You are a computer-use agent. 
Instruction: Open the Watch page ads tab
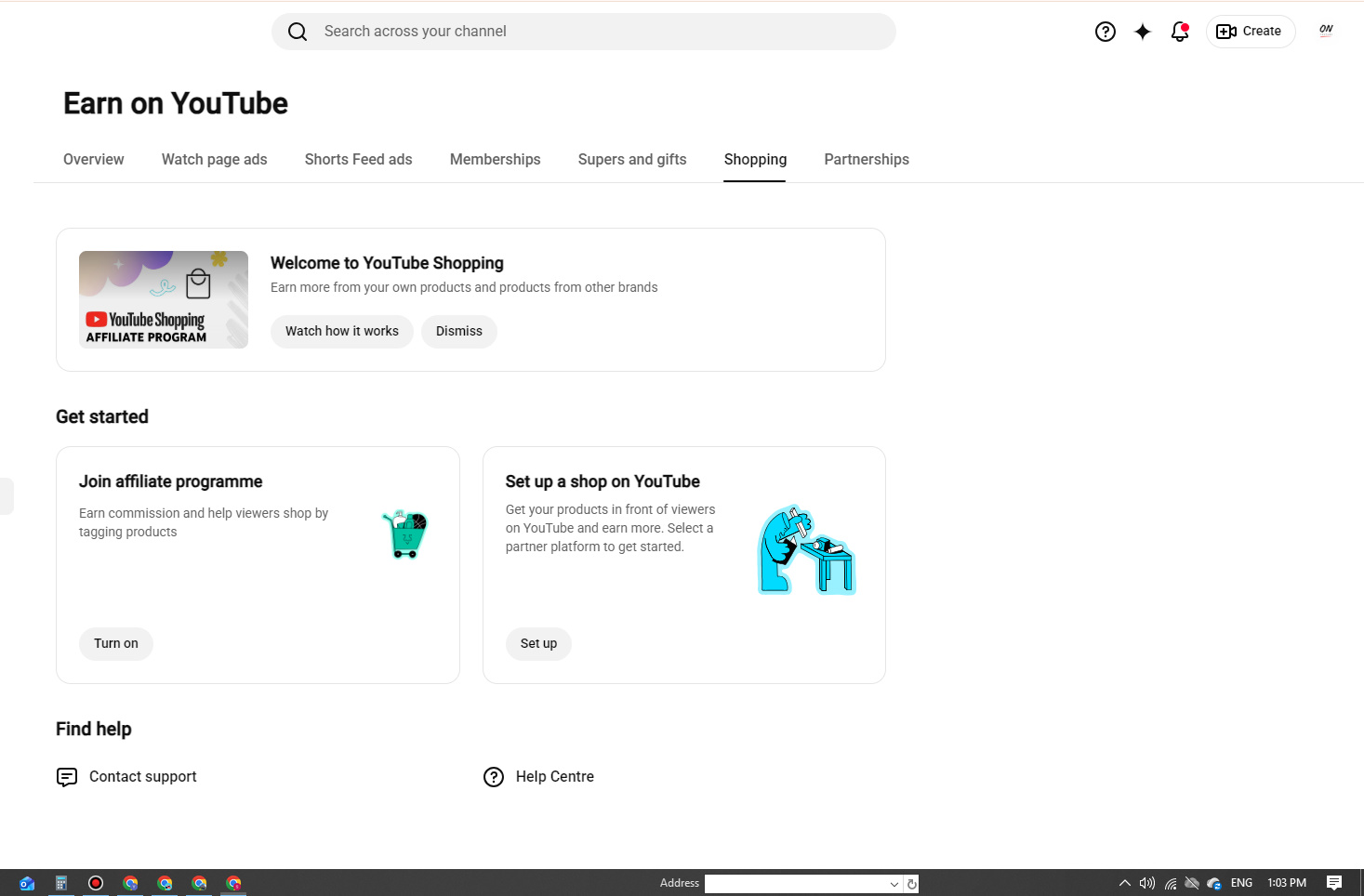click(x=215, y=160)
